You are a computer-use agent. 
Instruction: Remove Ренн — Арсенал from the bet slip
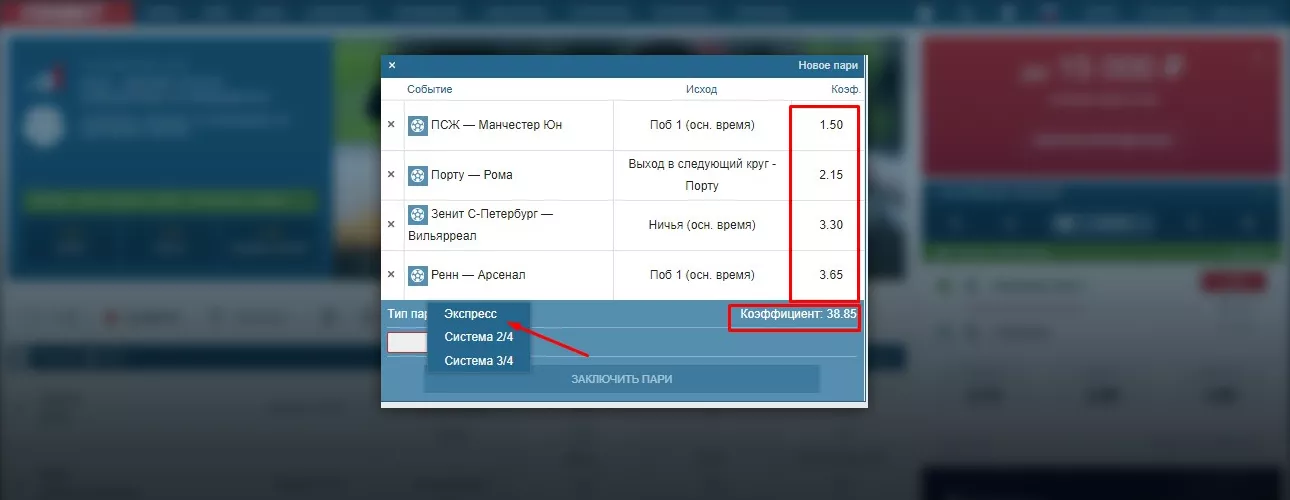(x=391, y=275)
